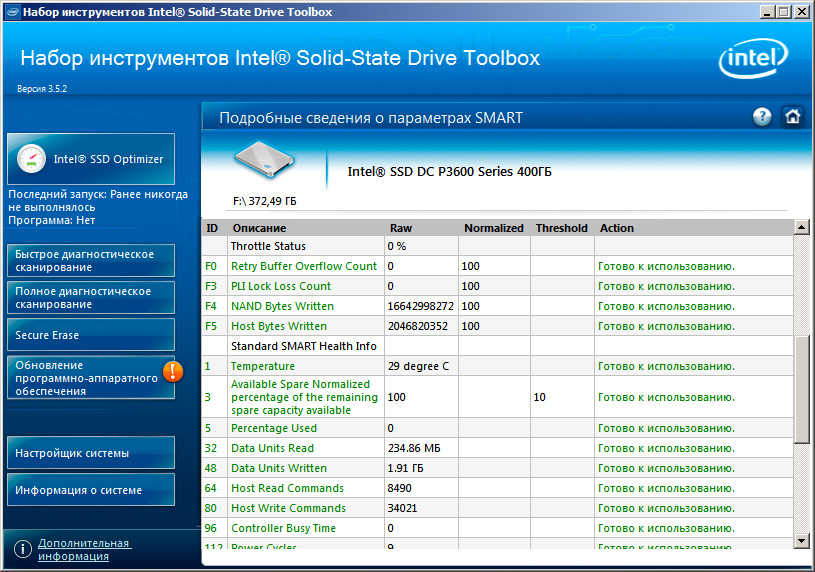Screen dimensions: 815x572
Task: Select the Temperature attribute
Action: point(262,366)
